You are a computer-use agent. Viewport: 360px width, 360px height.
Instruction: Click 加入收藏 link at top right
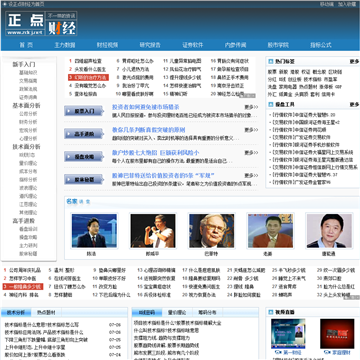(347, 4)
